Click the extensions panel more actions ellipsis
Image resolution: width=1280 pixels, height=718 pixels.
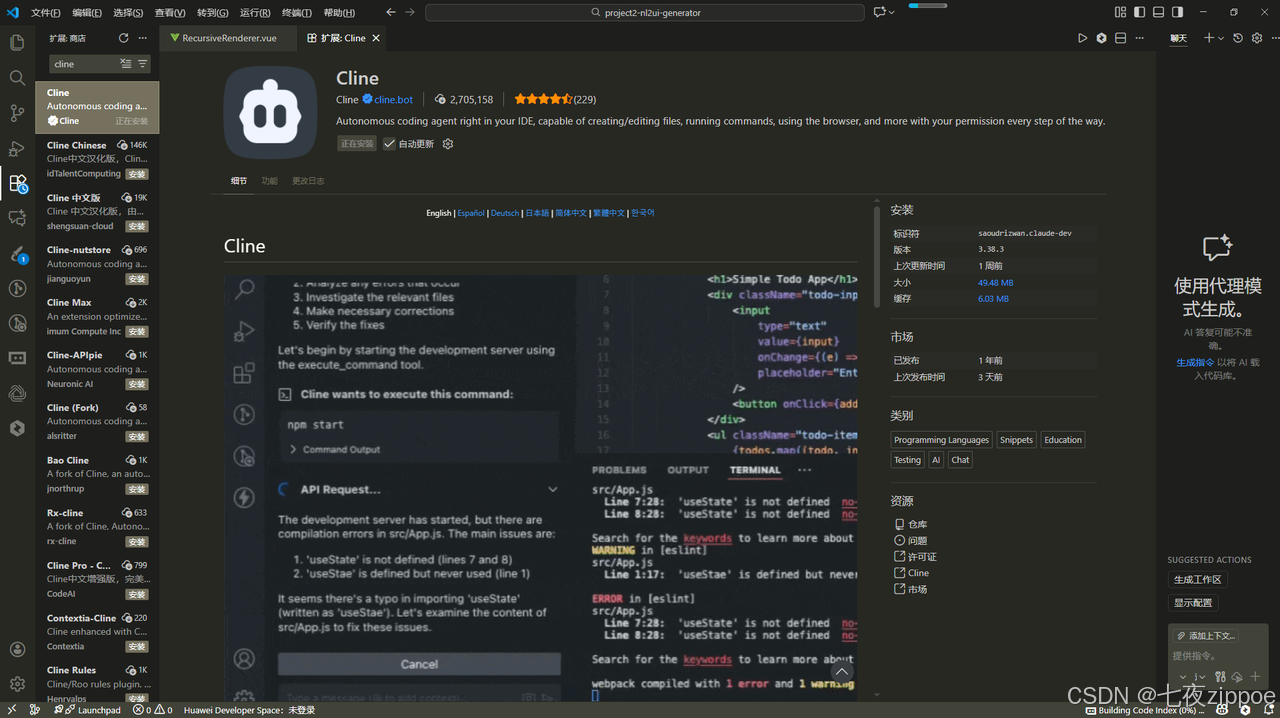143,38
